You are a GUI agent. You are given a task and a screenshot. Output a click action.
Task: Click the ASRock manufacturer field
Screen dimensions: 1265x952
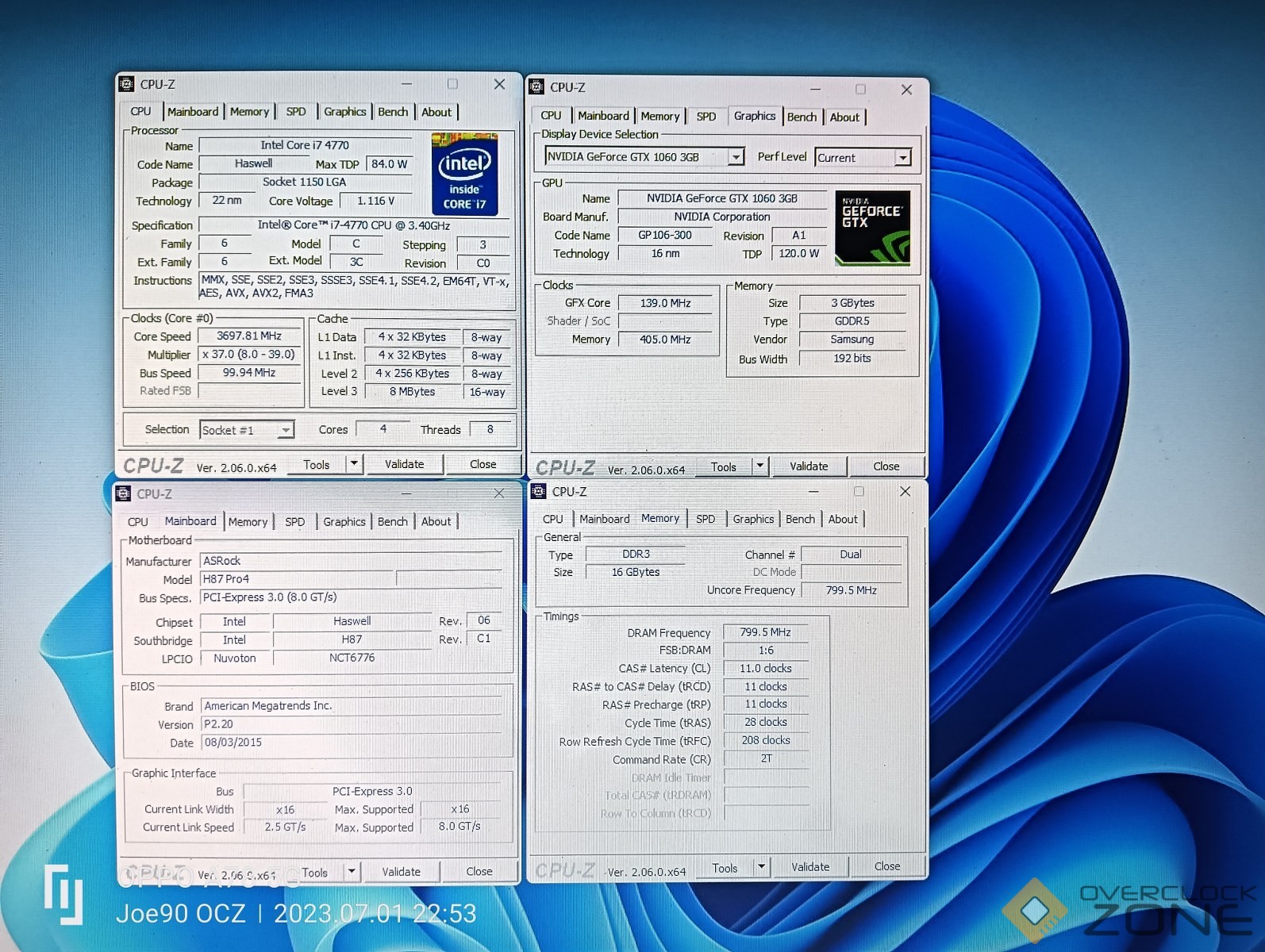(352, 561)
